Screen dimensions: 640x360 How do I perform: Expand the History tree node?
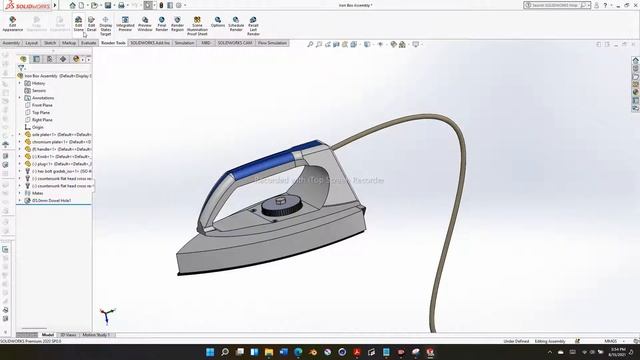(x=20, y=83)
